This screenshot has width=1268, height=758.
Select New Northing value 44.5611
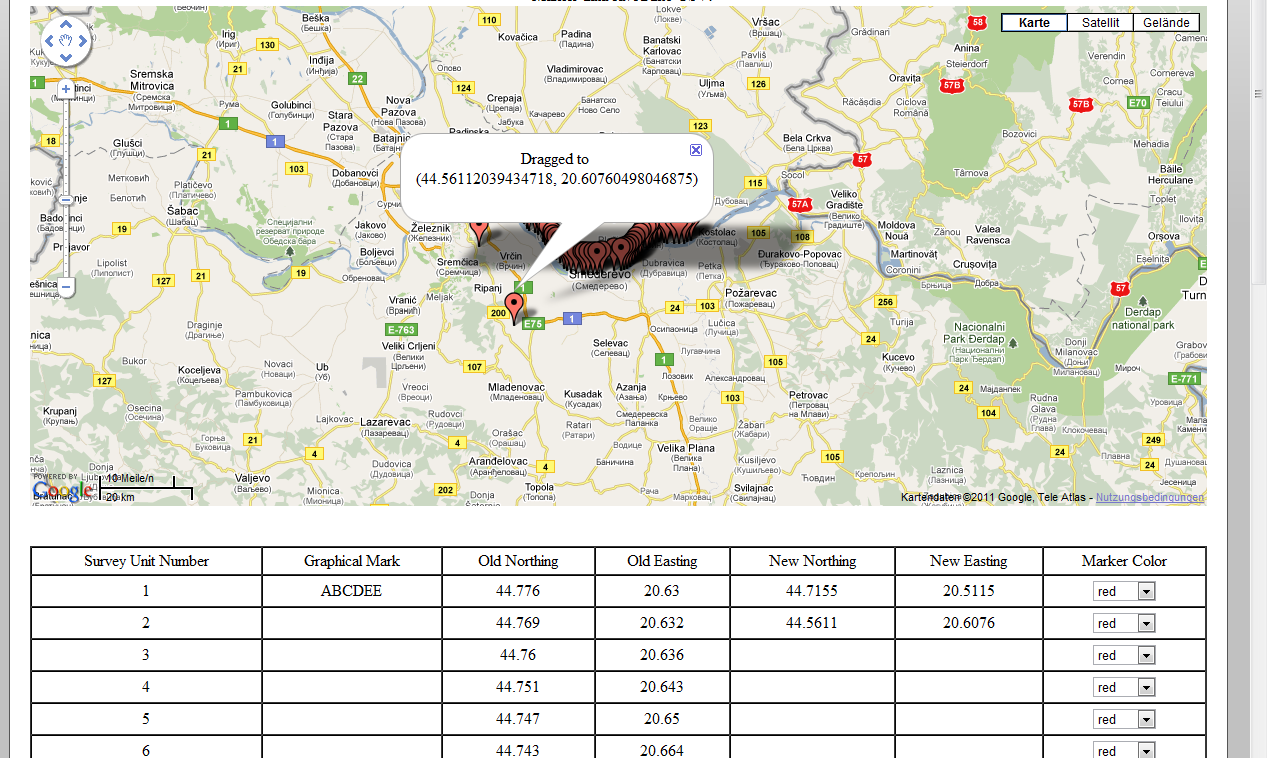pos(812,623)
